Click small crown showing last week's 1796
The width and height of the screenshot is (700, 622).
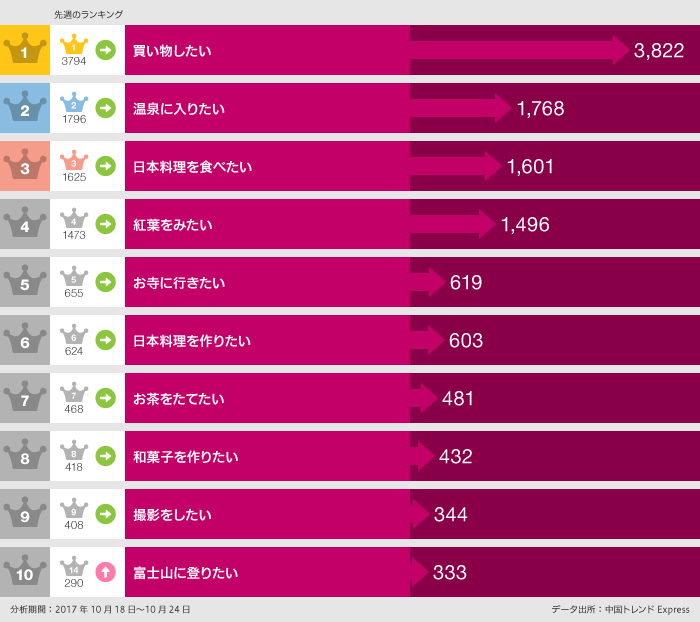[74, 103]
